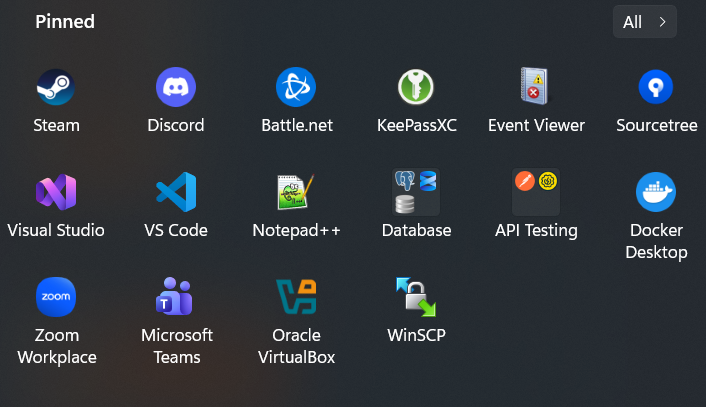Open Zoom Workplace app

[56, 297]
